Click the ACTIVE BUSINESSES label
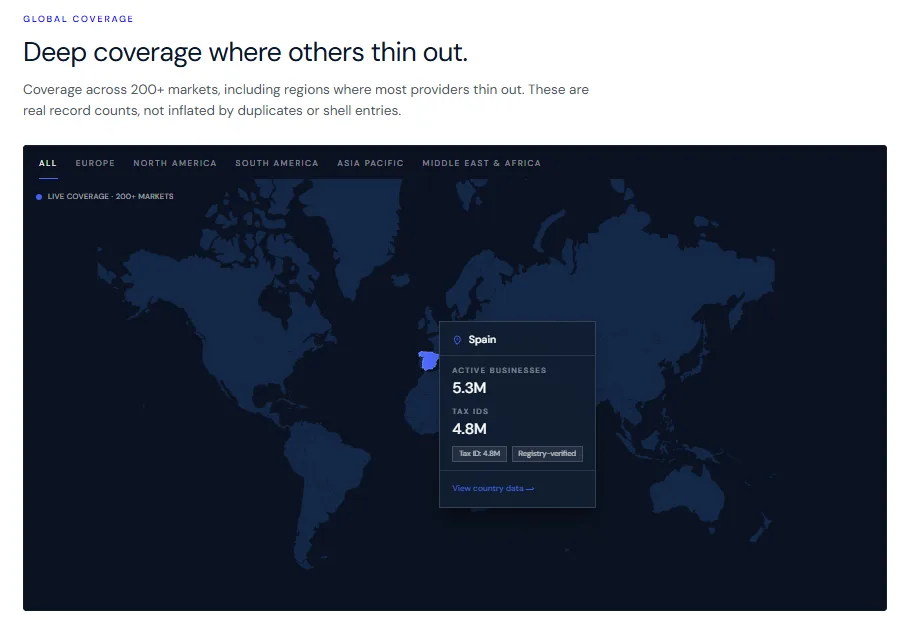Screen dimensions: 915x634 499,370
